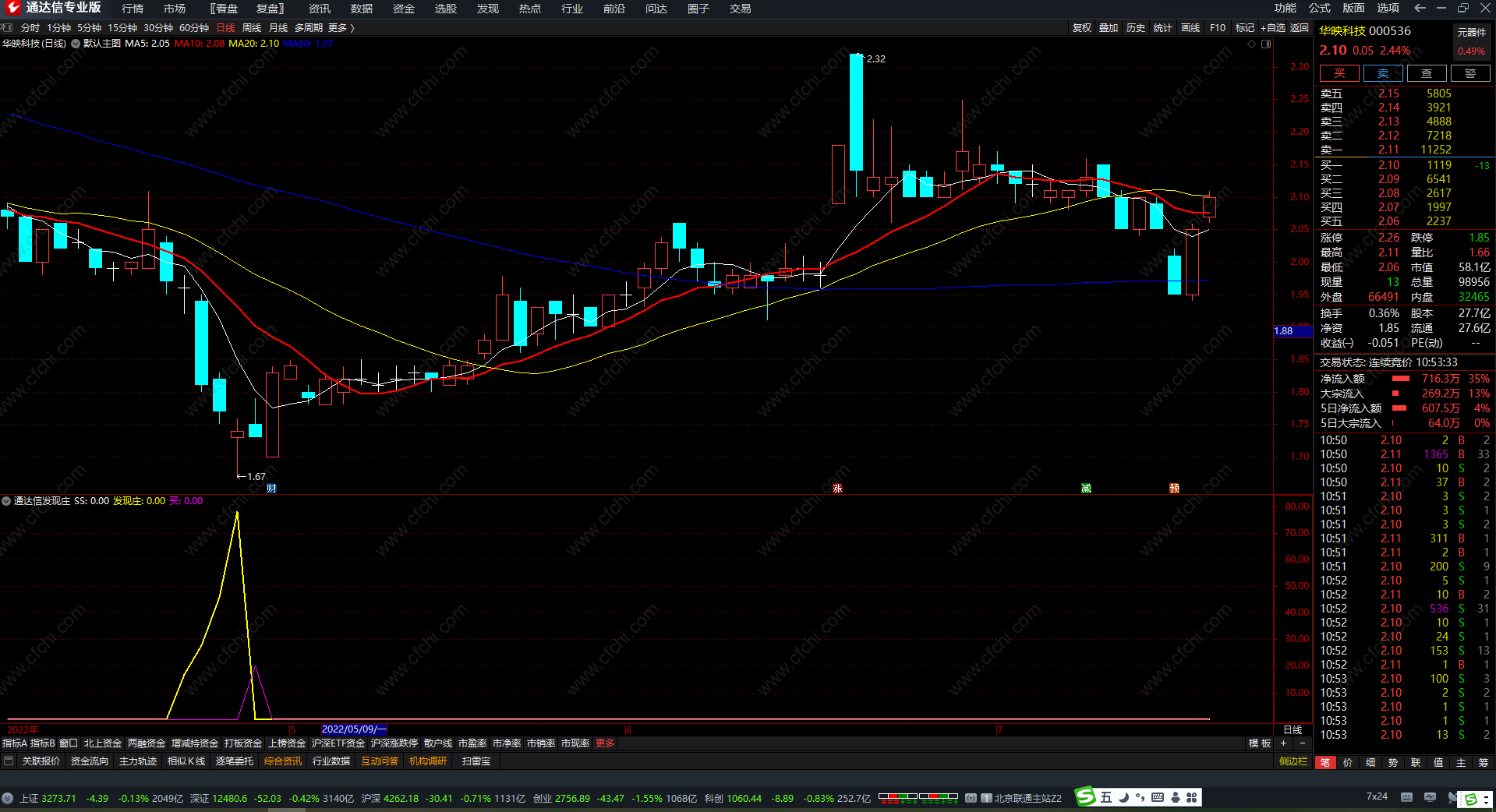
Task: Click the Sogou 五 Wubi mode icon
Action: coord(1106,797)
